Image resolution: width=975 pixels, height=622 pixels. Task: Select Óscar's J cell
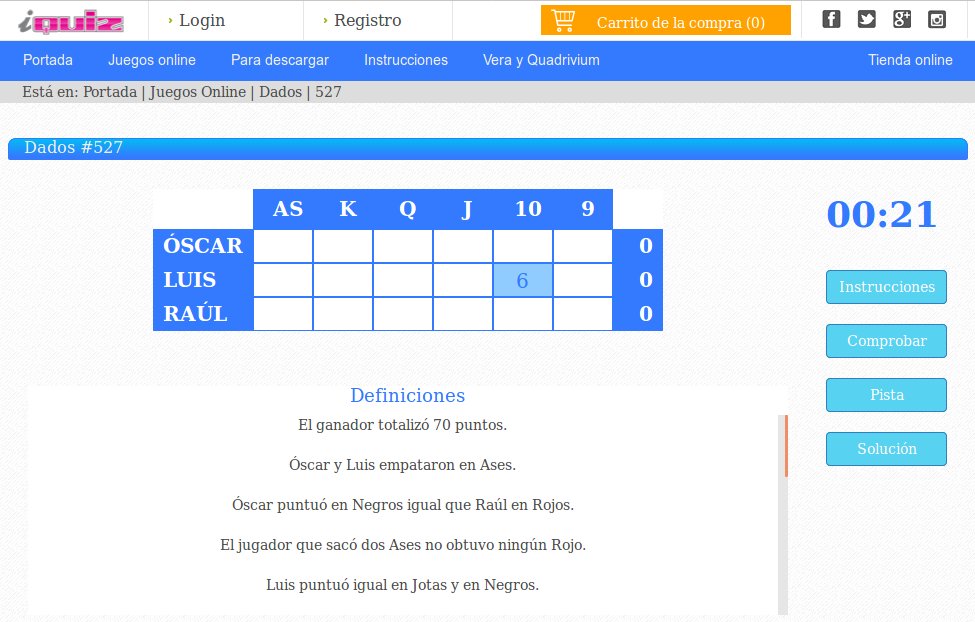coord(463,246)
